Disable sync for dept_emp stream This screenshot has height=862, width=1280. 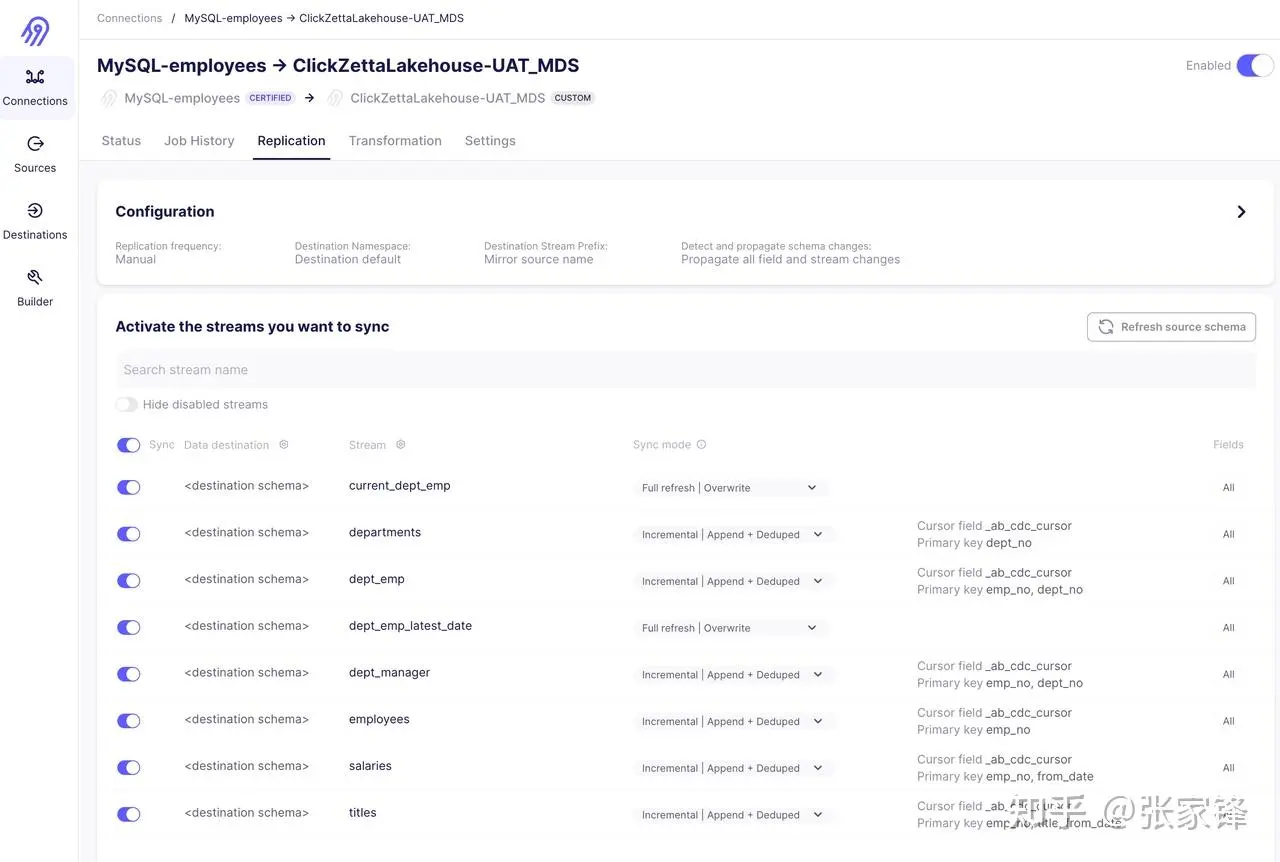(x=129, y=581)
